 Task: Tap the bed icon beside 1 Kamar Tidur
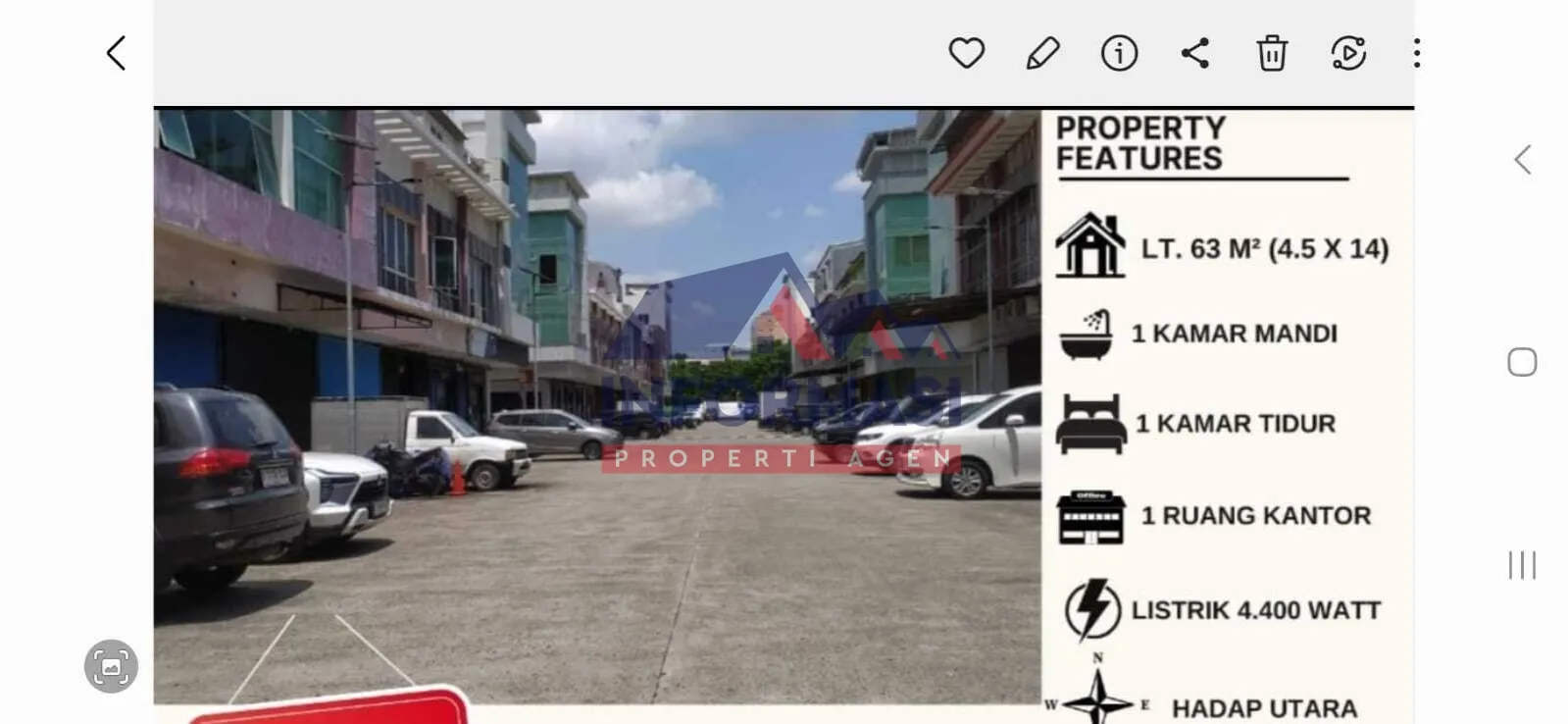[x=1090, y=424]
